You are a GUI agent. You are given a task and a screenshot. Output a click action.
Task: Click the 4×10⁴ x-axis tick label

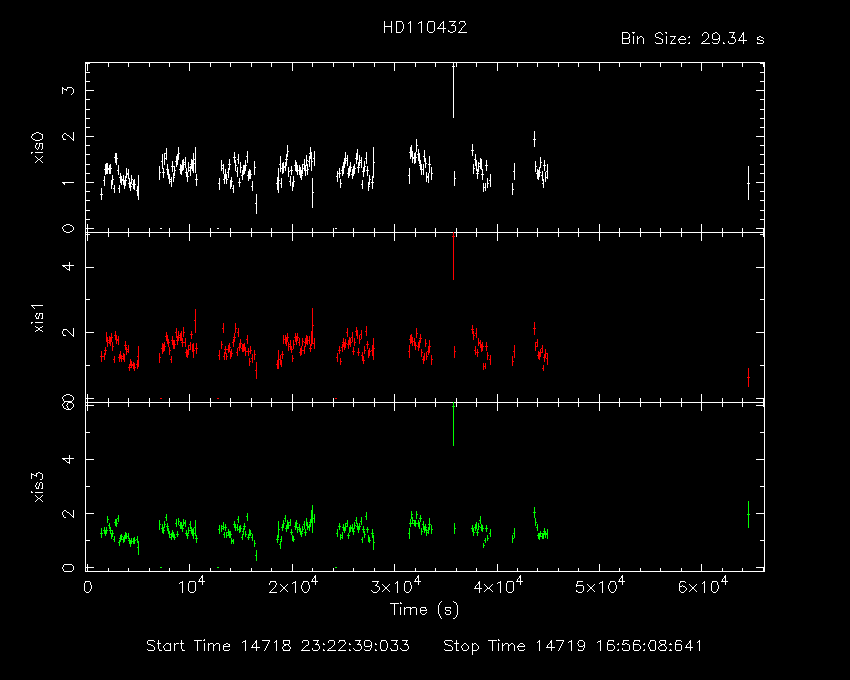click(x=498, y=586)
